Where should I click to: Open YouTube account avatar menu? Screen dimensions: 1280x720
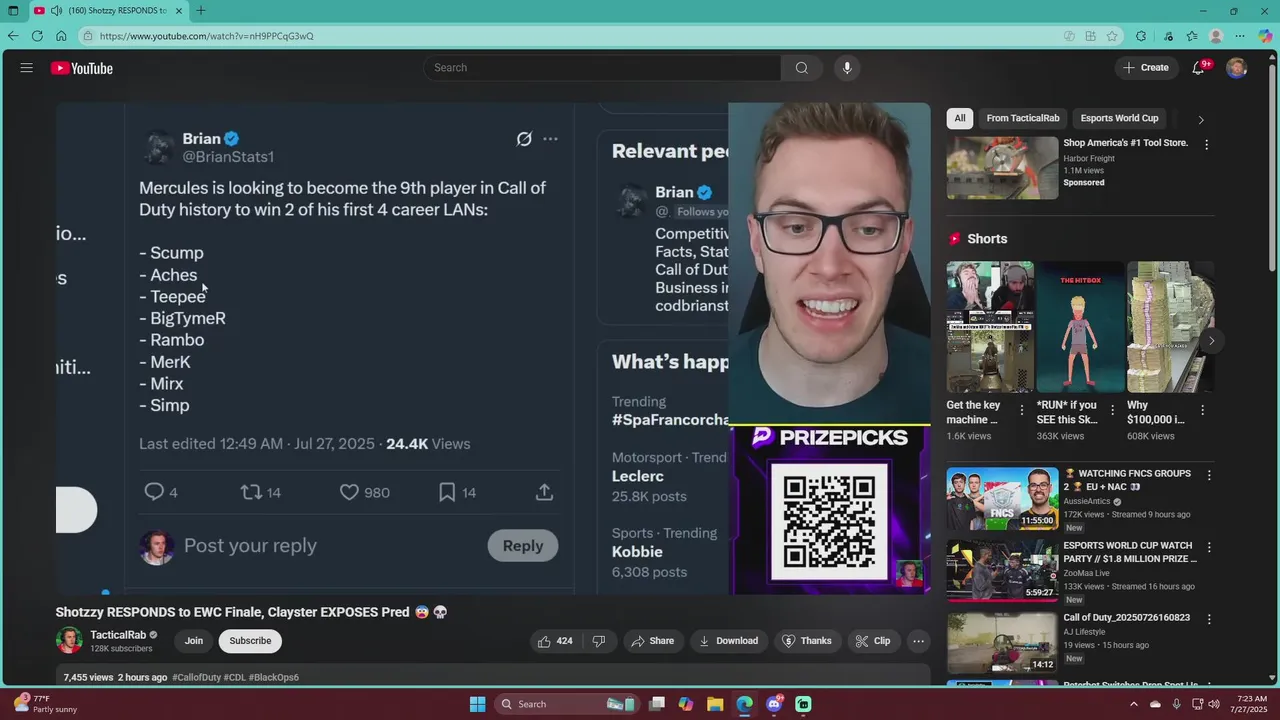pos(1237,68)
